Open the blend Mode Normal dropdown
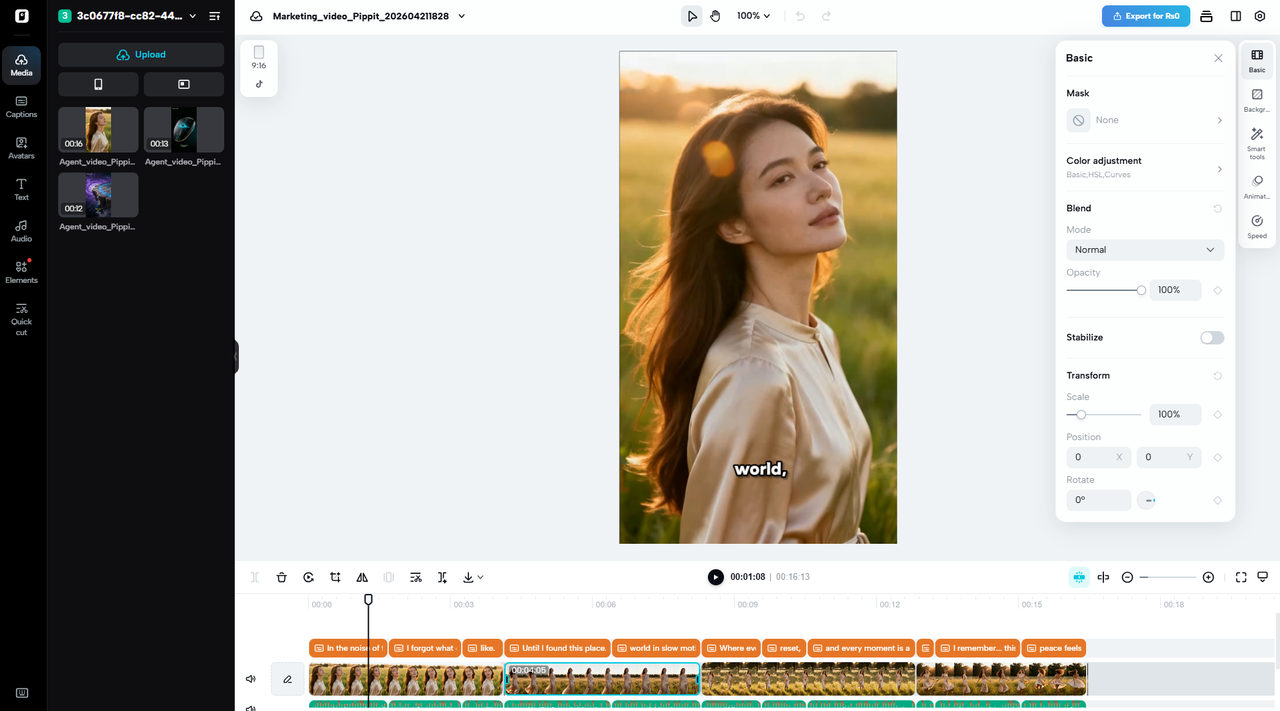This screenshot has width=1280, height=711. pyautogui.click(x=1145, y=250)
